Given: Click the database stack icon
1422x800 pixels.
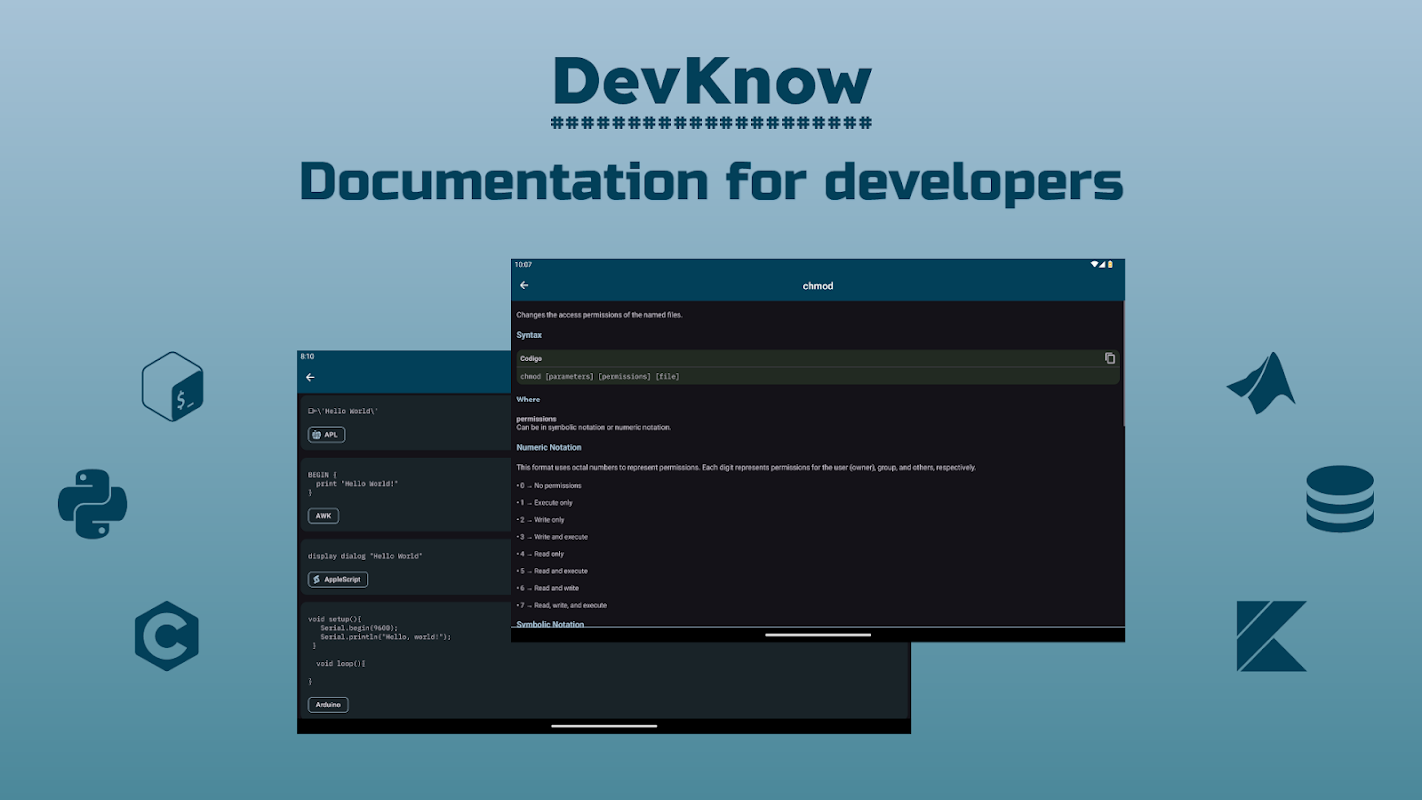Looking at the screenshot, I should pos(1339,498).
